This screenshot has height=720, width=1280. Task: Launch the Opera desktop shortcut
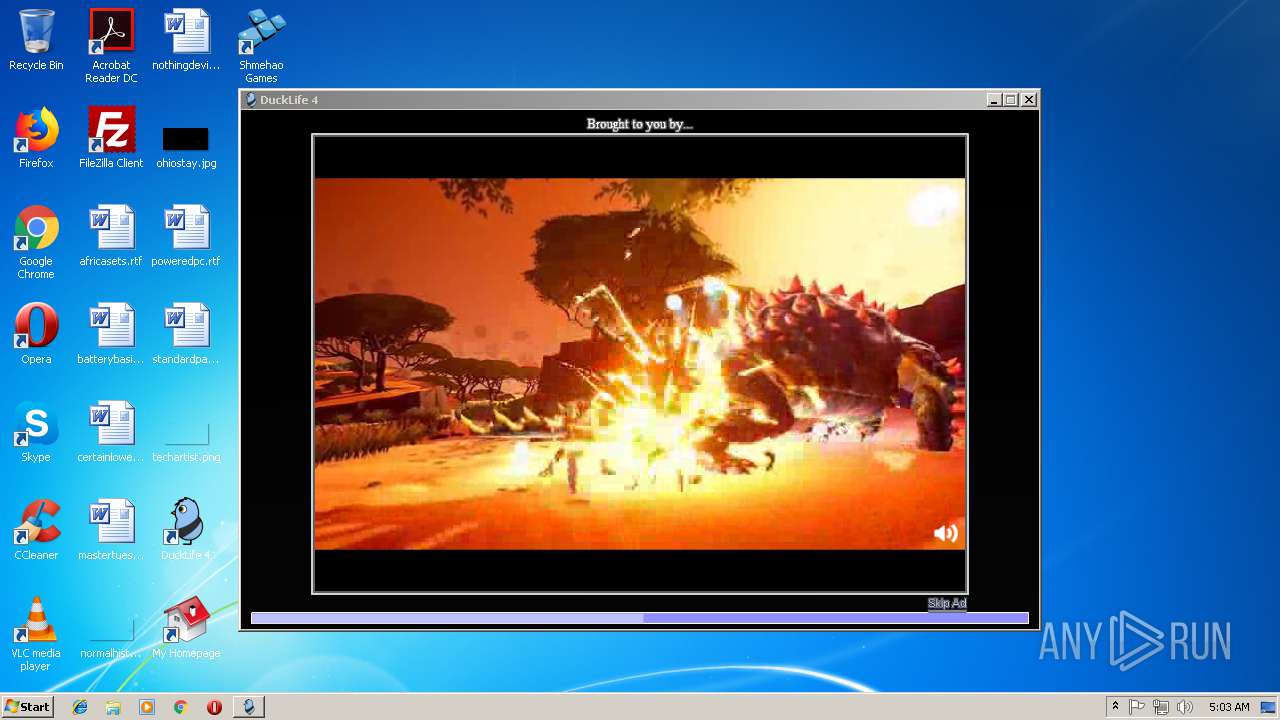tap(36, 335)
